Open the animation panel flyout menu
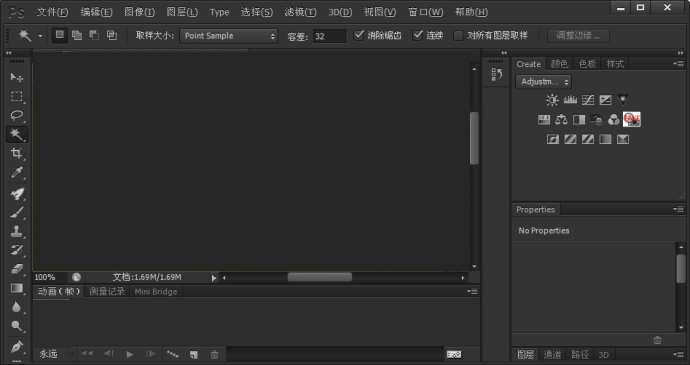Image resolution: width=690 pixels, height=365 pixels. (473, 291)
